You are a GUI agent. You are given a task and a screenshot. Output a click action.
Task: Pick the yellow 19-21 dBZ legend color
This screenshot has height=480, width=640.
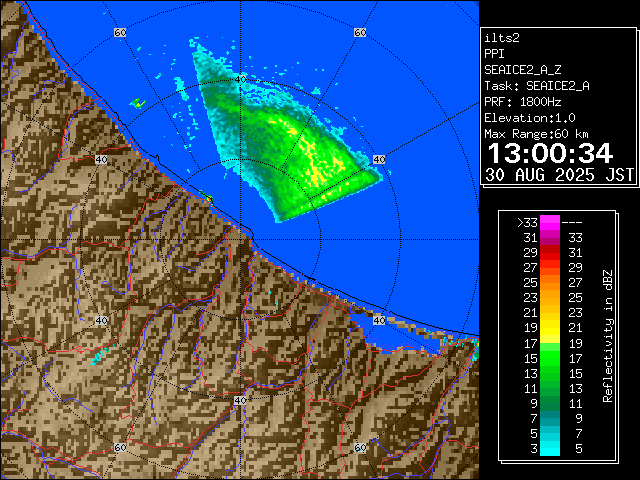pyautogui.click(x=550, y=328)
